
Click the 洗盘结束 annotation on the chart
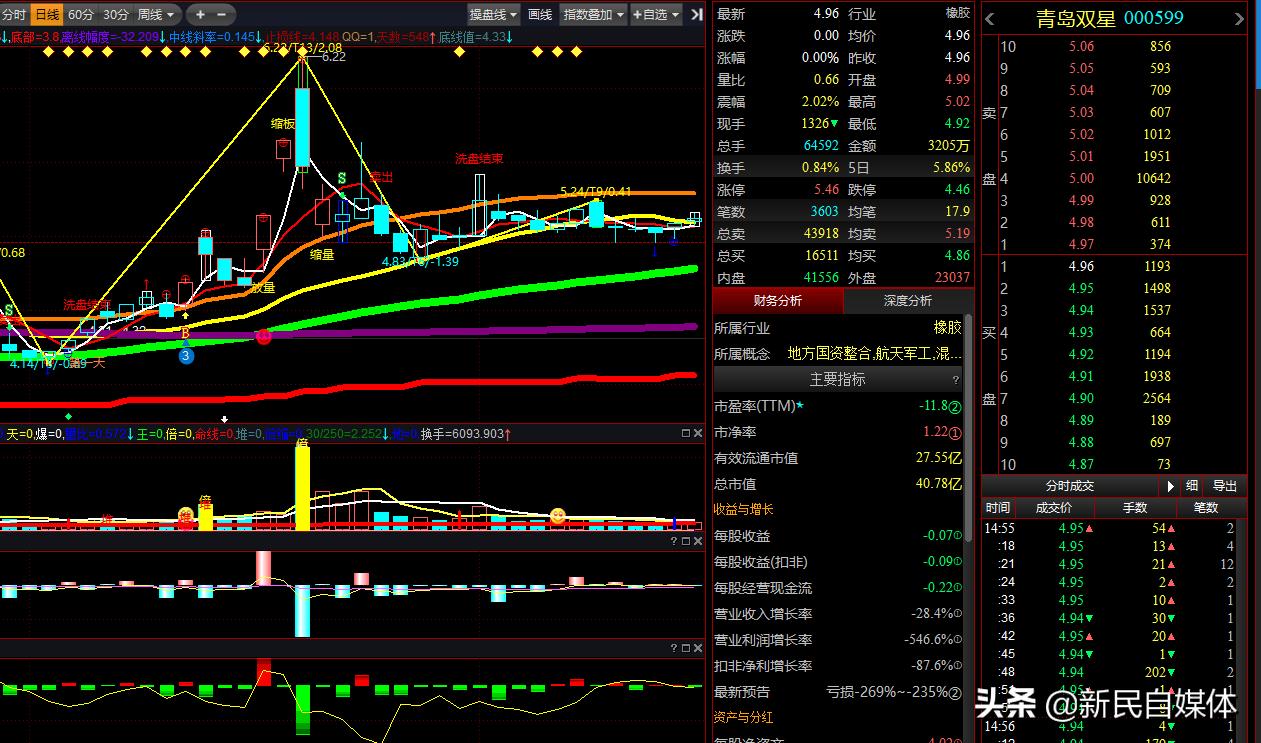tap(479, 158)
